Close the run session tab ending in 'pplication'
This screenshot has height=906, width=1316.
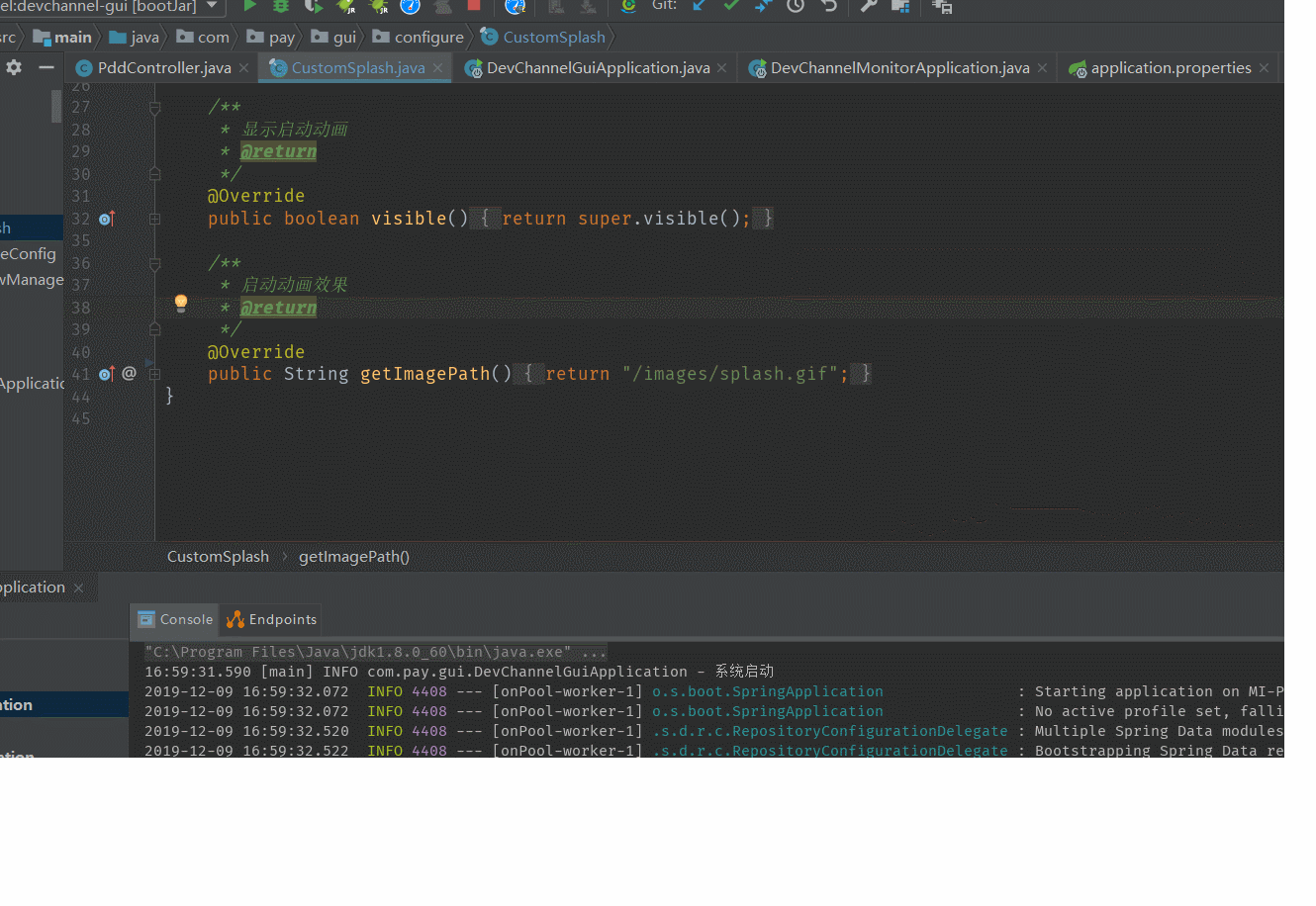tap(79, 588)
